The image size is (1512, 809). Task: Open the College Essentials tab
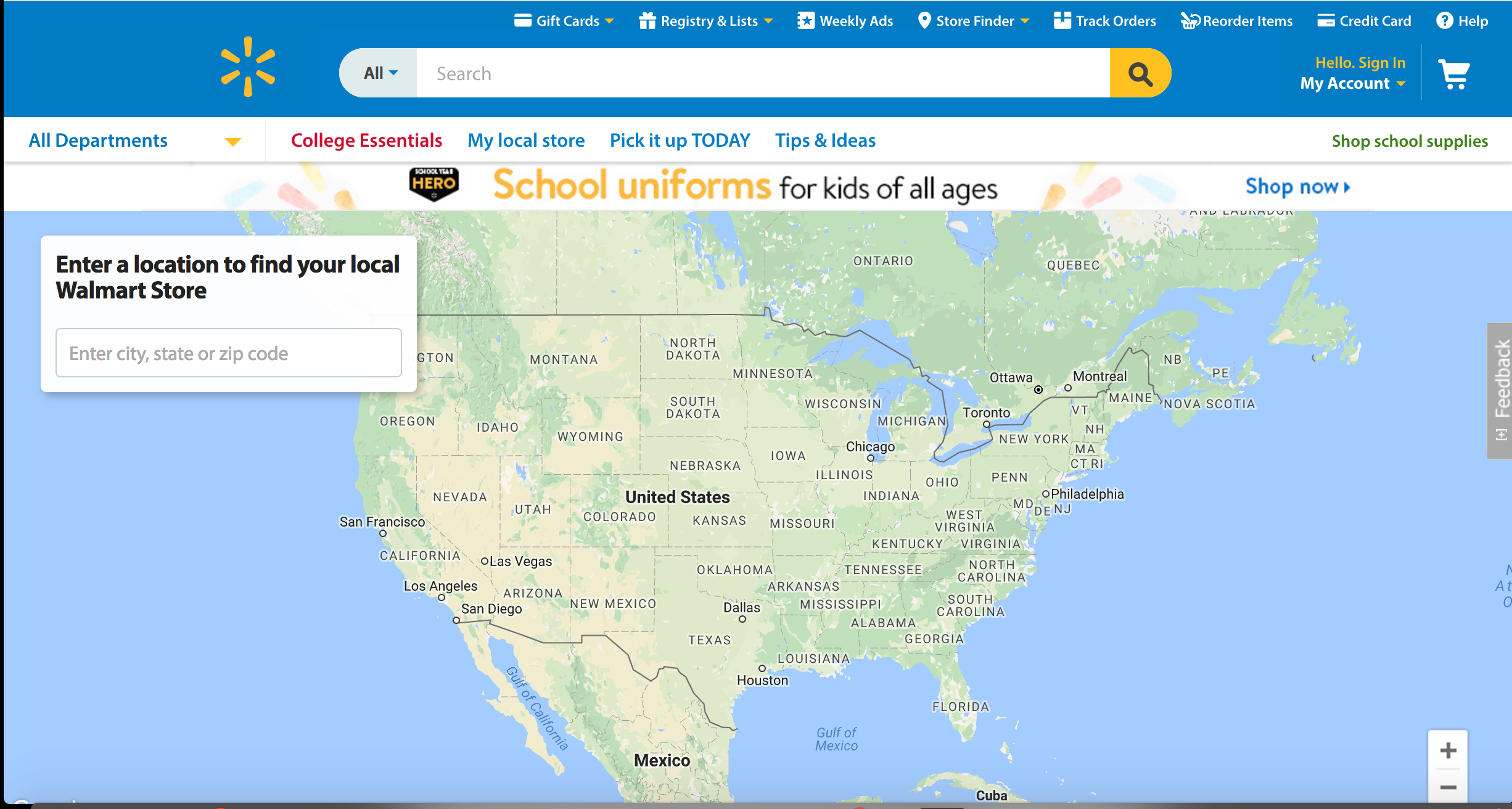coord(366,140)
